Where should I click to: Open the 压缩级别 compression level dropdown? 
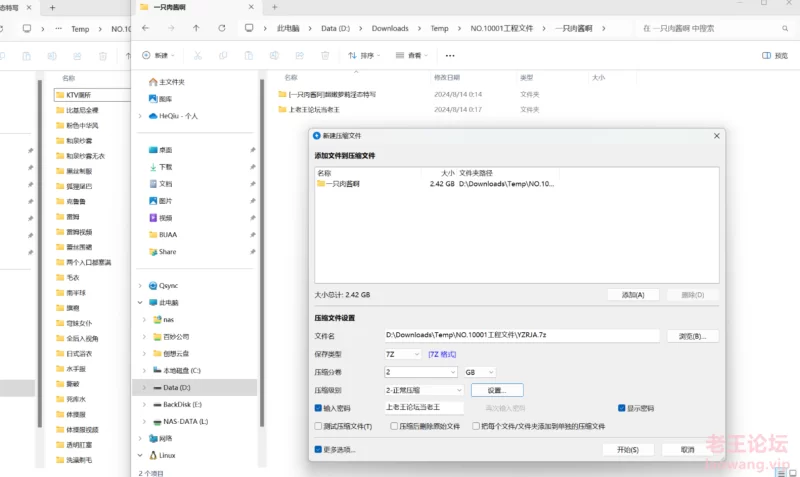click(x=423, y=390)
